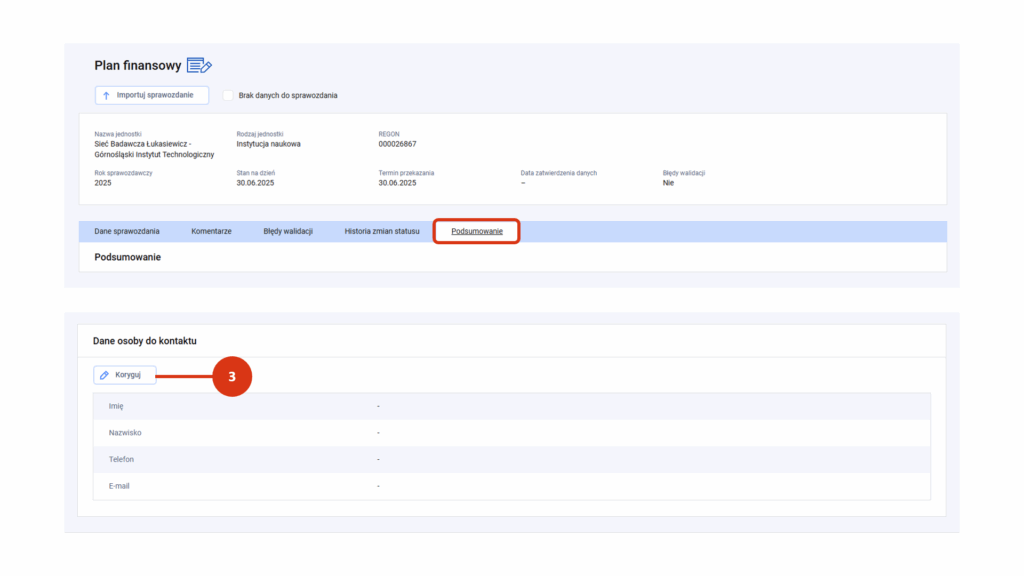Open the Błędy walidacji tab

click(x=288, y=231)
